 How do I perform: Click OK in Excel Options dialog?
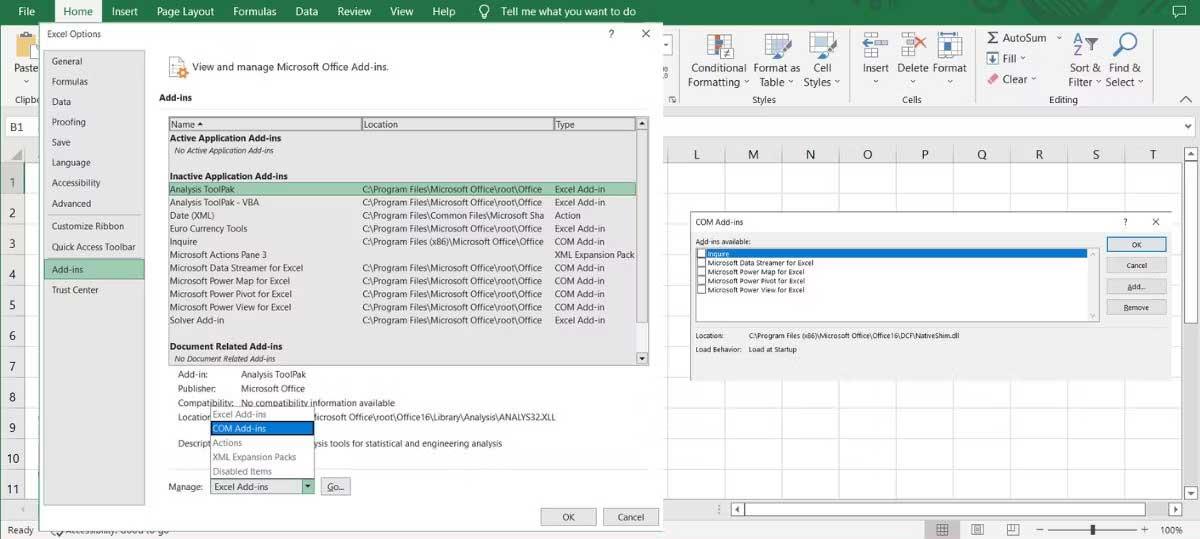pyautogui.click(x=568, y=517)
